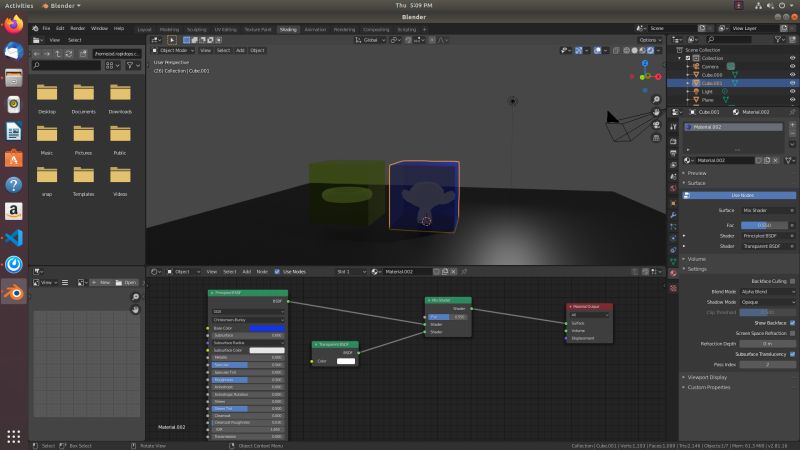
Task: Show applications grid in the dock
Action: click(14, 436)
